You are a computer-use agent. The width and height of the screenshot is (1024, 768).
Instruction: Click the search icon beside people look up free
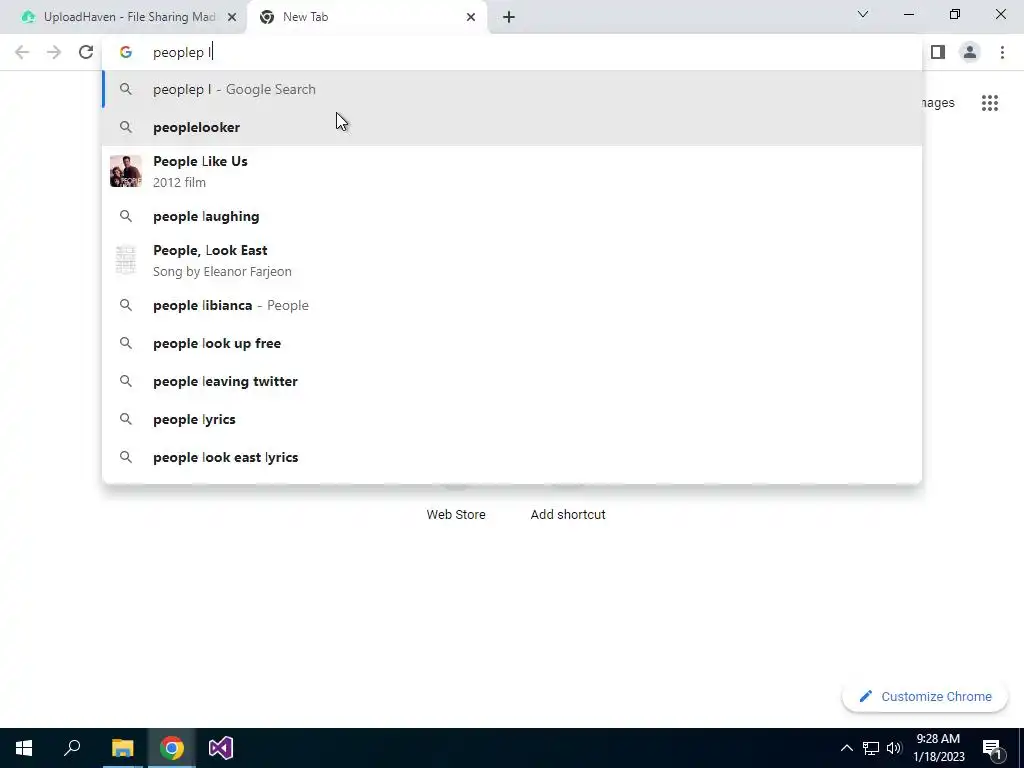125,344
